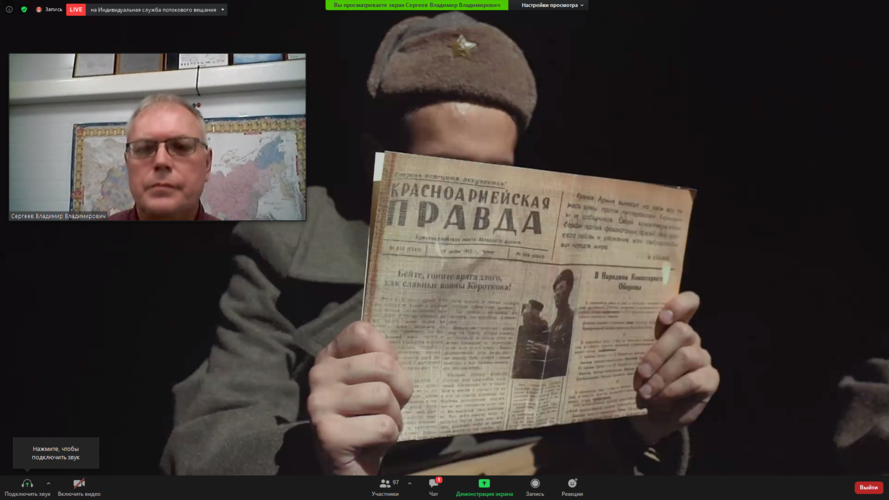This screenshot has height=500, width=889.
Task: Click the connect audio tooltip
Action: (56, 453)
